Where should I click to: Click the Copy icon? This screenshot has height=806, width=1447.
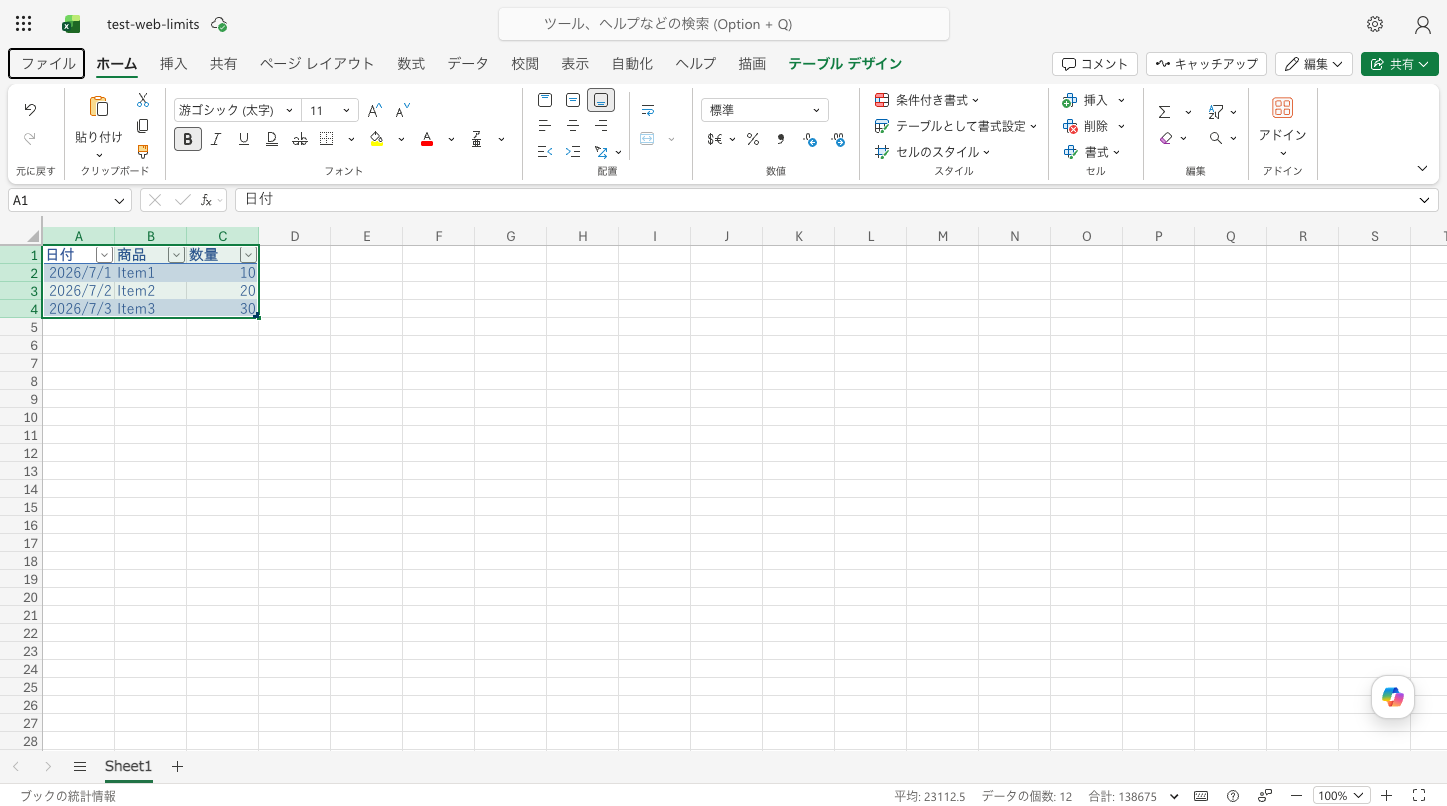coord(143,126)
